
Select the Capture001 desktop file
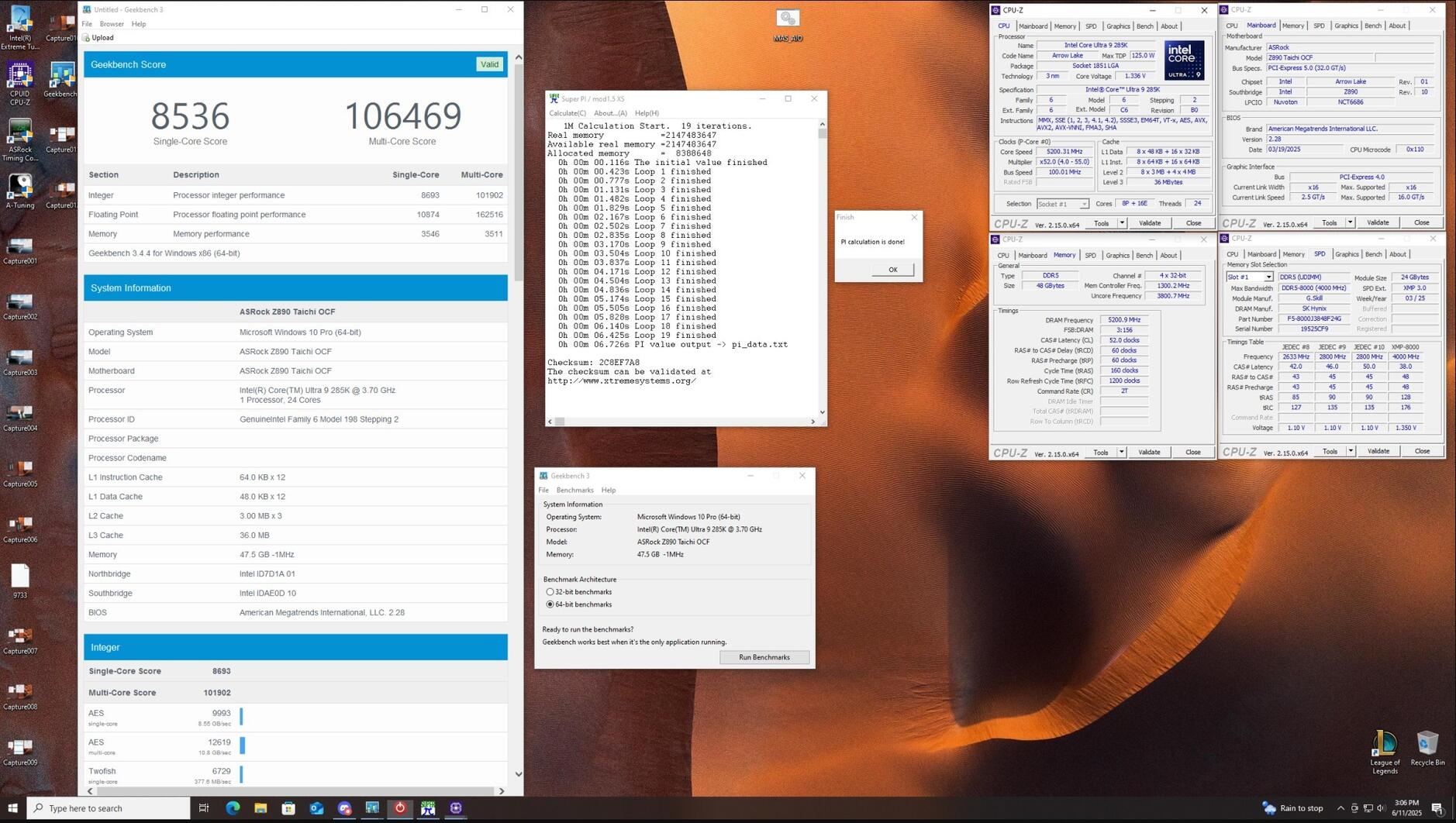[19, 251]
